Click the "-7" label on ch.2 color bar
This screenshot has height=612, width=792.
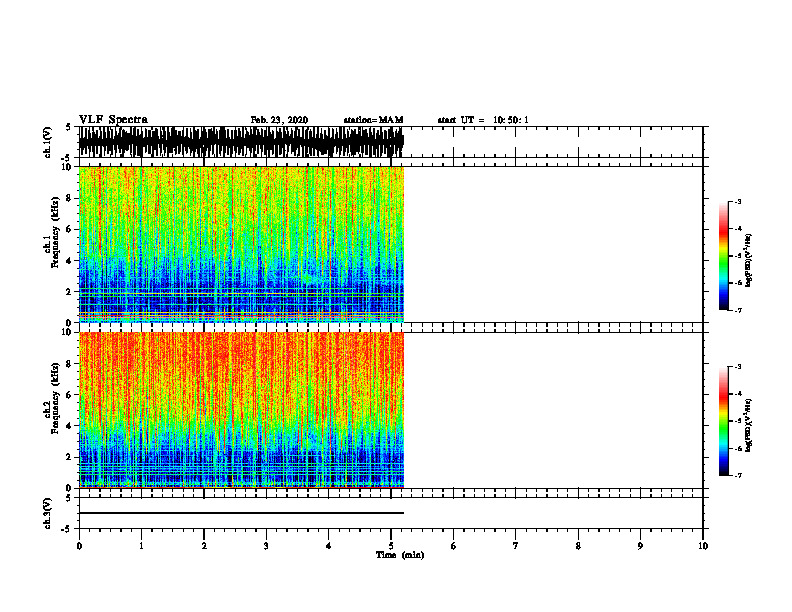click(x=738, y=475)
